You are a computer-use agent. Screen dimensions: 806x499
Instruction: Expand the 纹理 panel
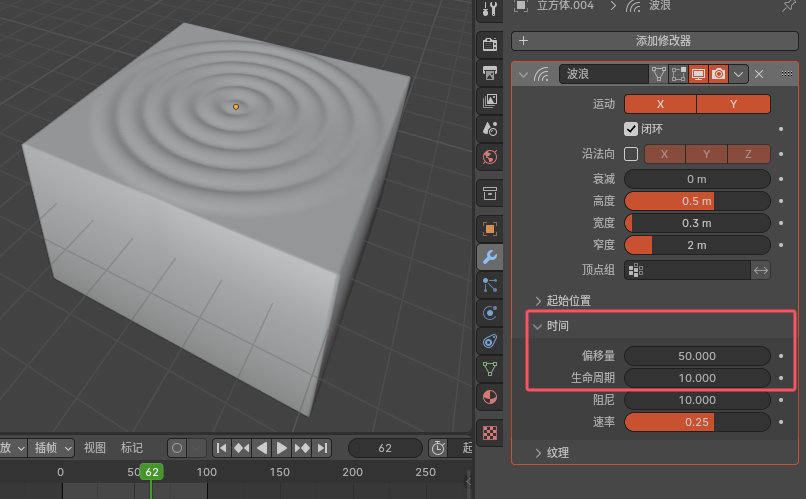(x=557, y=453)
